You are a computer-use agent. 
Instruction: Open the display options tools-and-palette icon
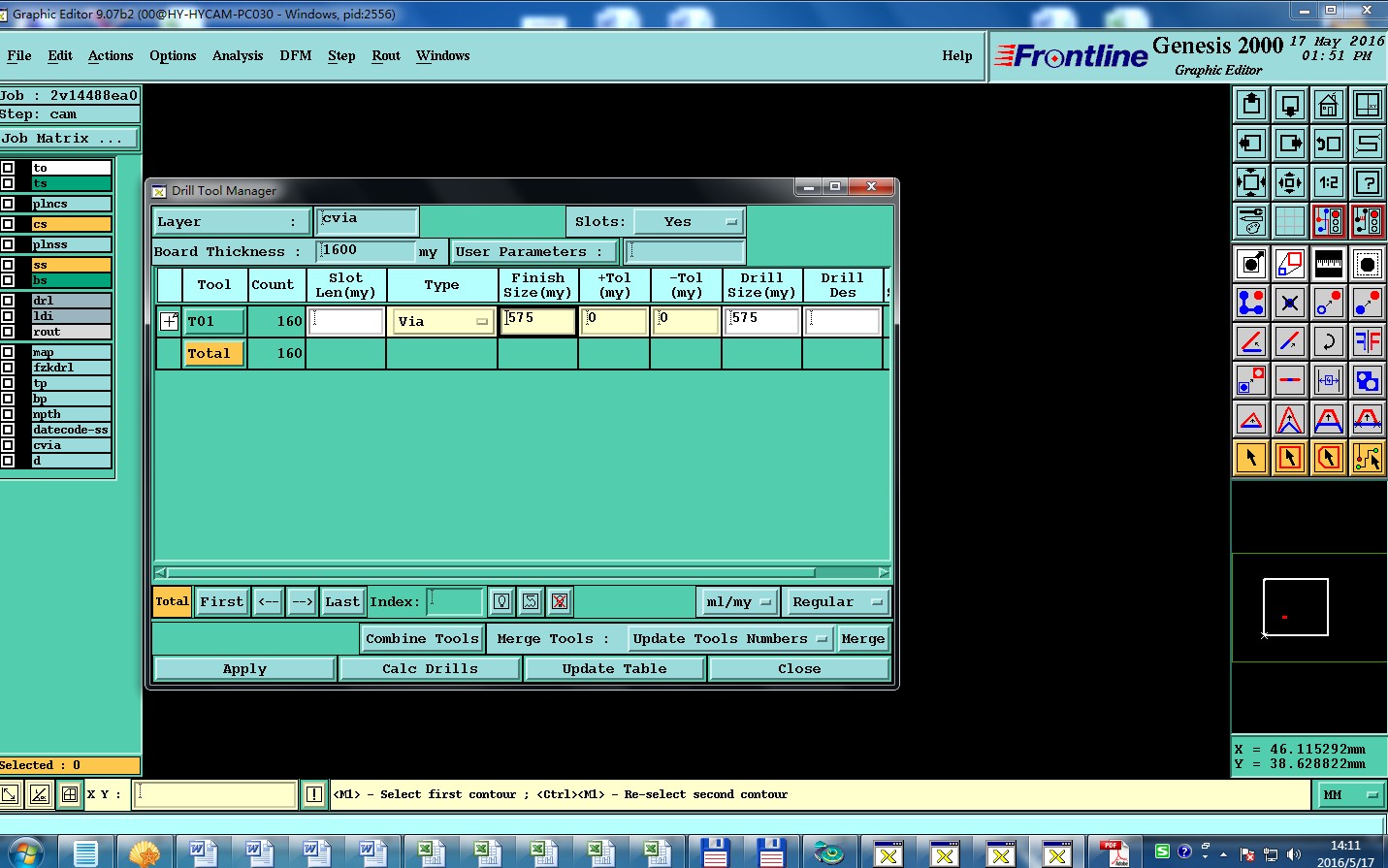pos(1251,221)
